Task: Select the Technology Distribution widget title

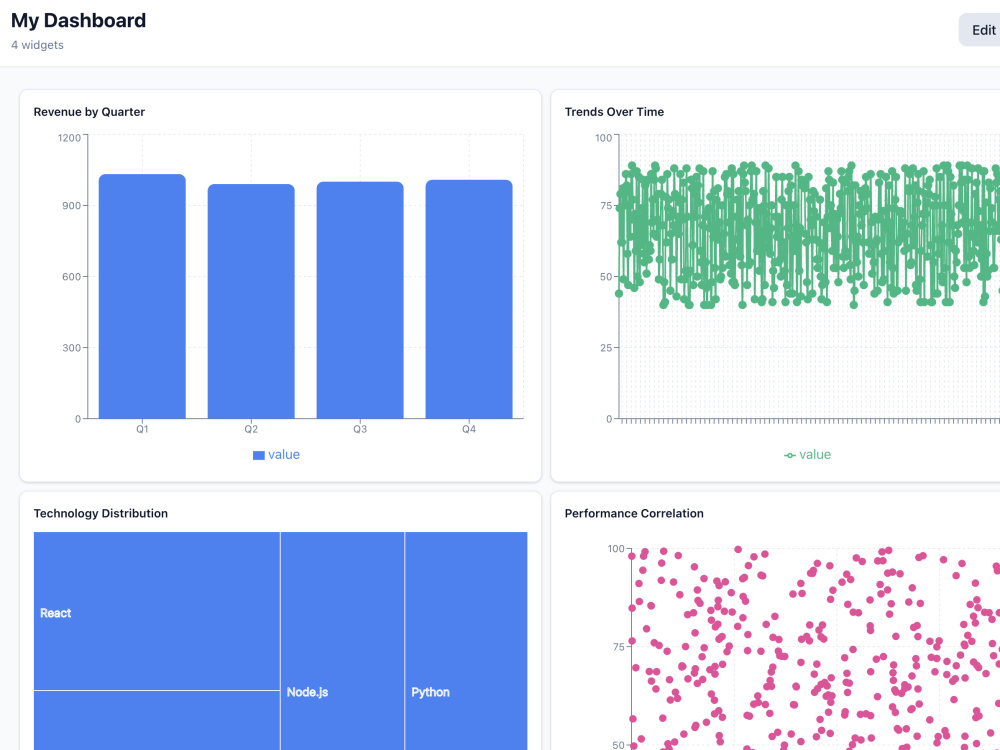Action: click(101, 513)
